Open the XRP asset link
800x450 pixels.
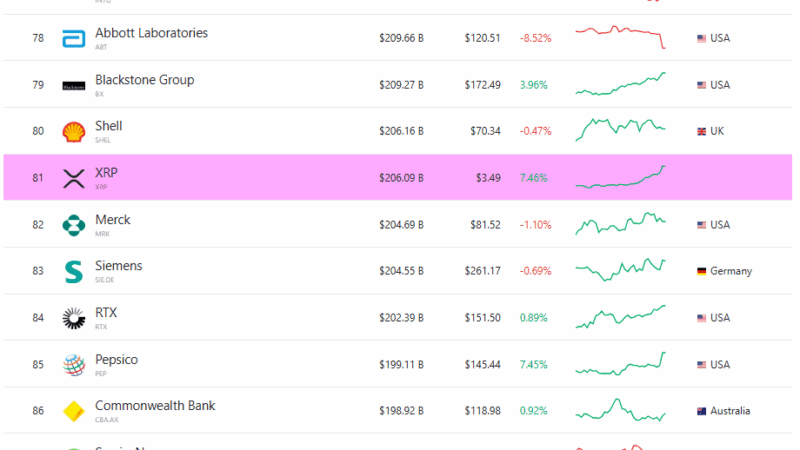coord(106,173)
